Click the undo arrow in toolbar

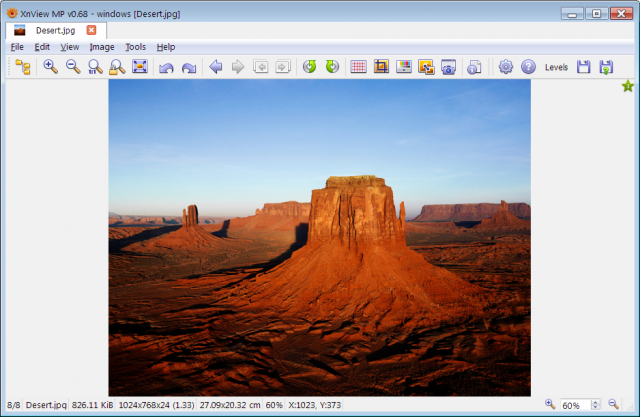(166, 67)
